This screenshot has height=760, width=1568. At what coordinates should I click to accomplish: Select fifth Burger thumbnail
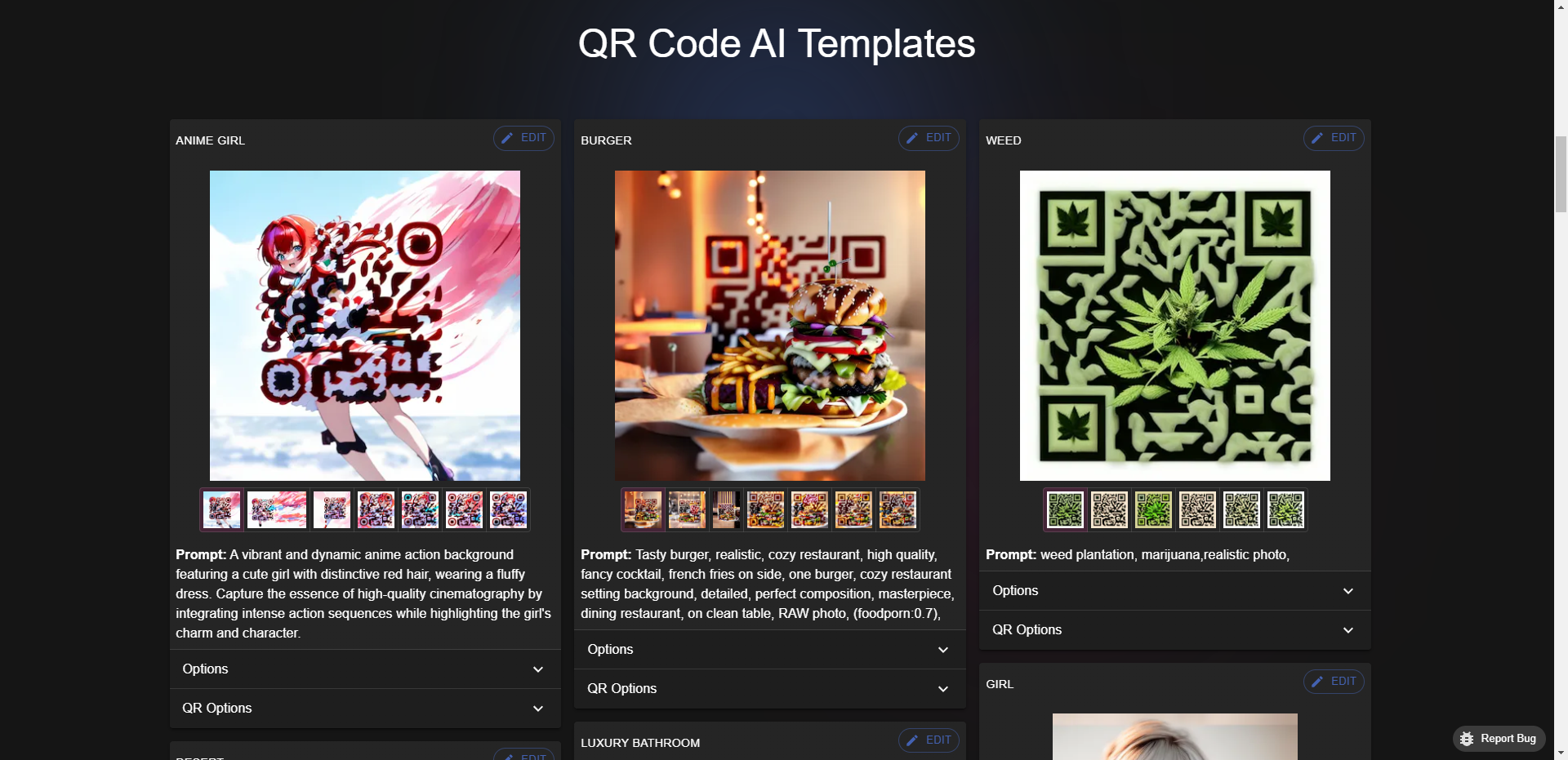[x=809, y=510]
